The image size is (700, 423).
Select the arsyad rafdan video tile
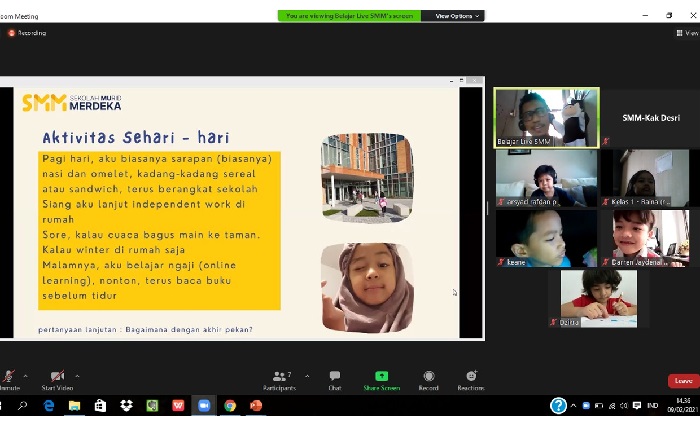pos(546,178)
